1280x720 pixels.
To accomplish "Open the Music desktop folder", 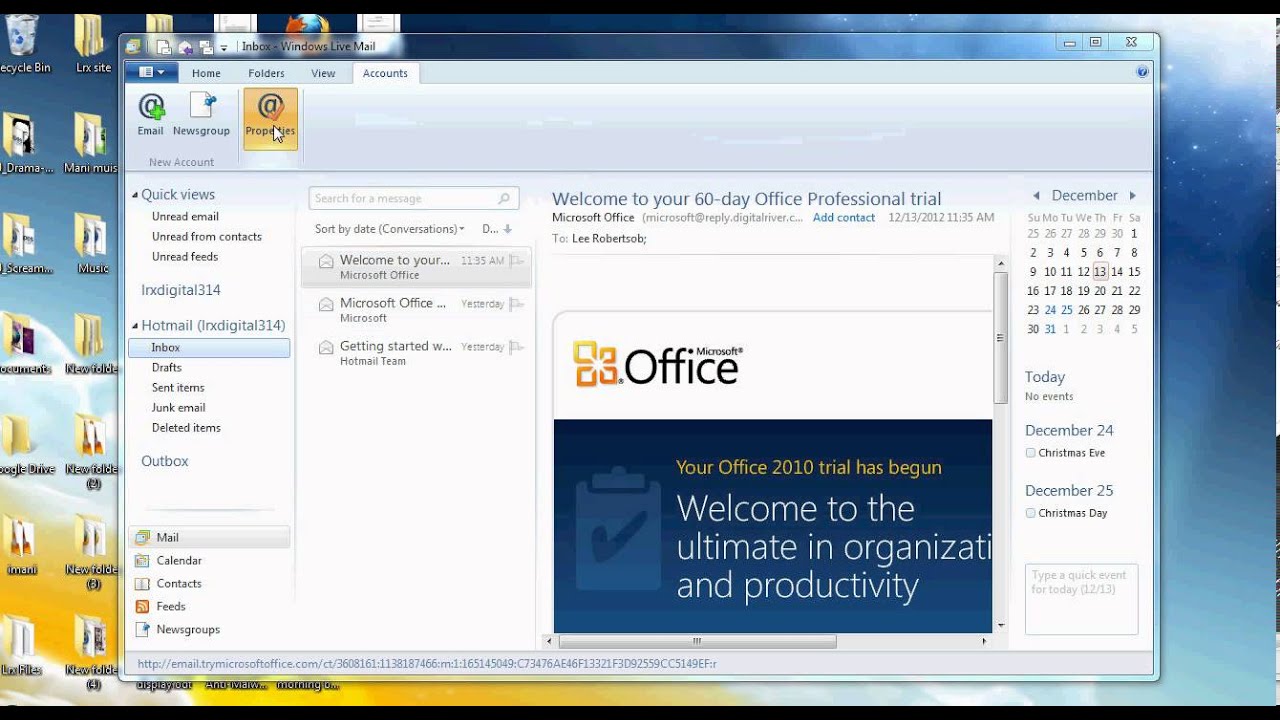I will 92,245.
